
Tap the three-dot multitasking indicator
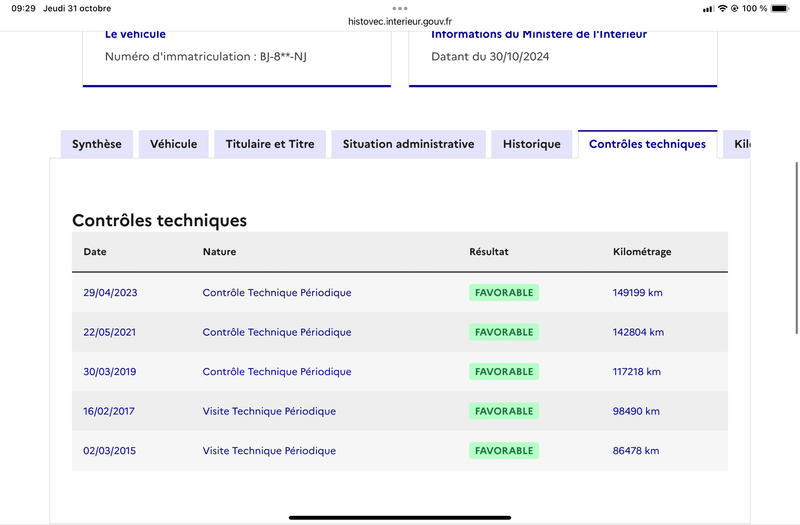400,8
